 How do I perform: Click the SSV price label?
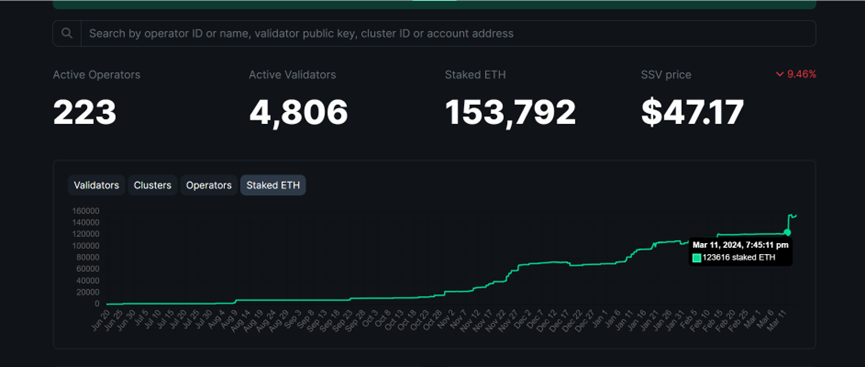666,75
